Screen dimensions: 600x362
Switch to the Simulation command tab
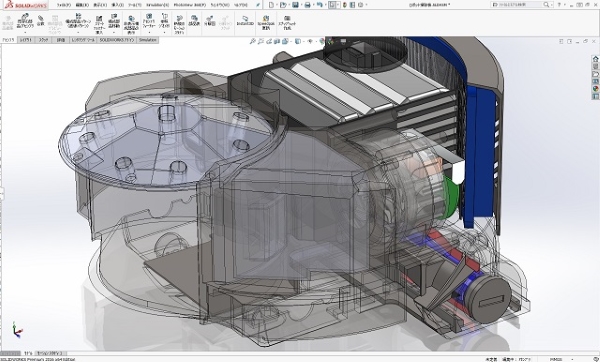pos(148,40)
